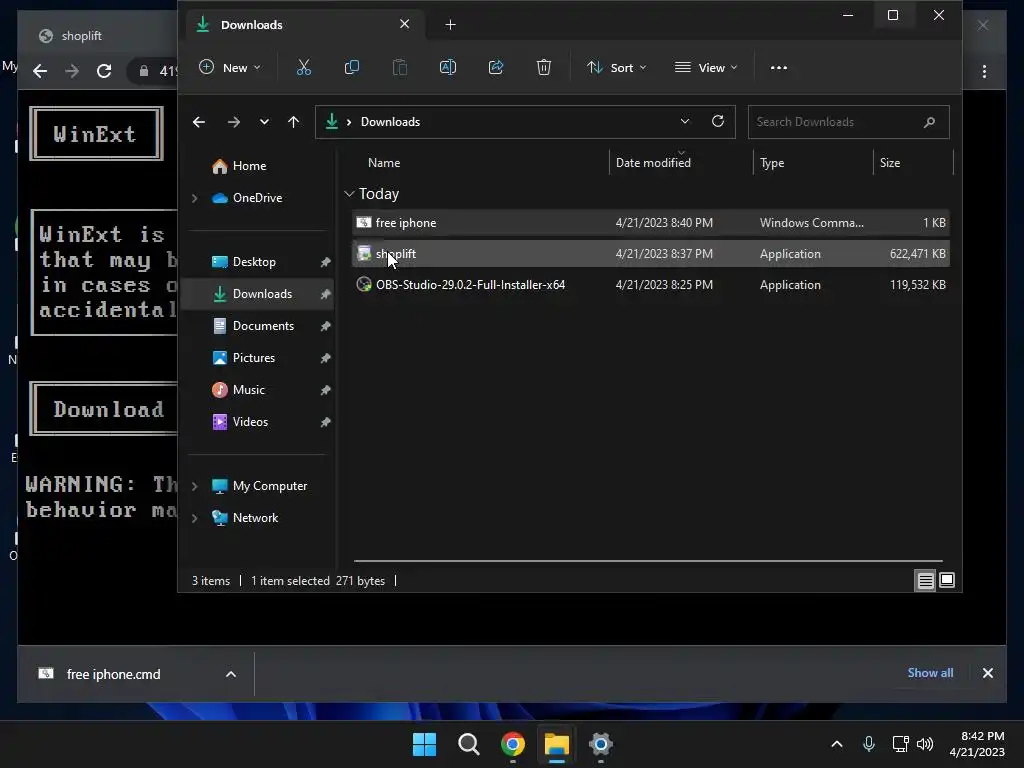Open the View dropdown
The width and height of the screenshot is (1024, 768).
point(706,67)
